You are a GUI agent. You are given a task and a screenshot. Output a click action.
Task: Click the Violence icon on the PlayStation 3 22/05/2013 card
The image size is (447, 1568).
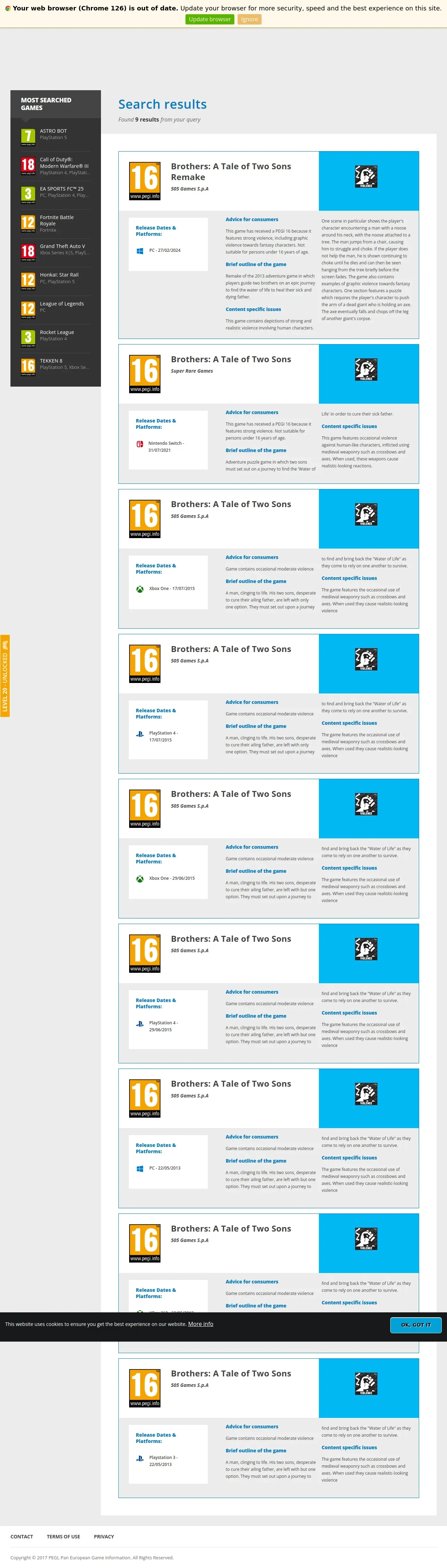(366, 1383)
